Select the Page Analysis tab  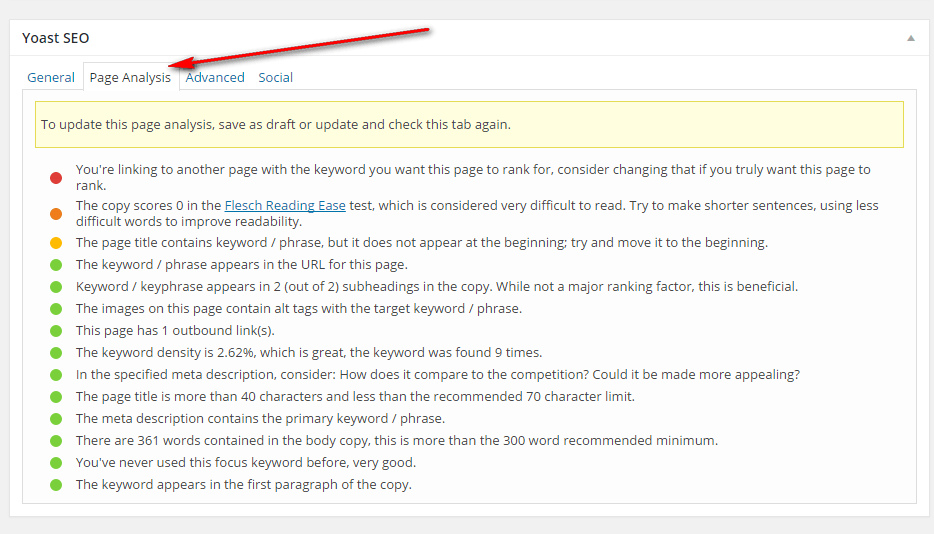(x=130, y=77)
